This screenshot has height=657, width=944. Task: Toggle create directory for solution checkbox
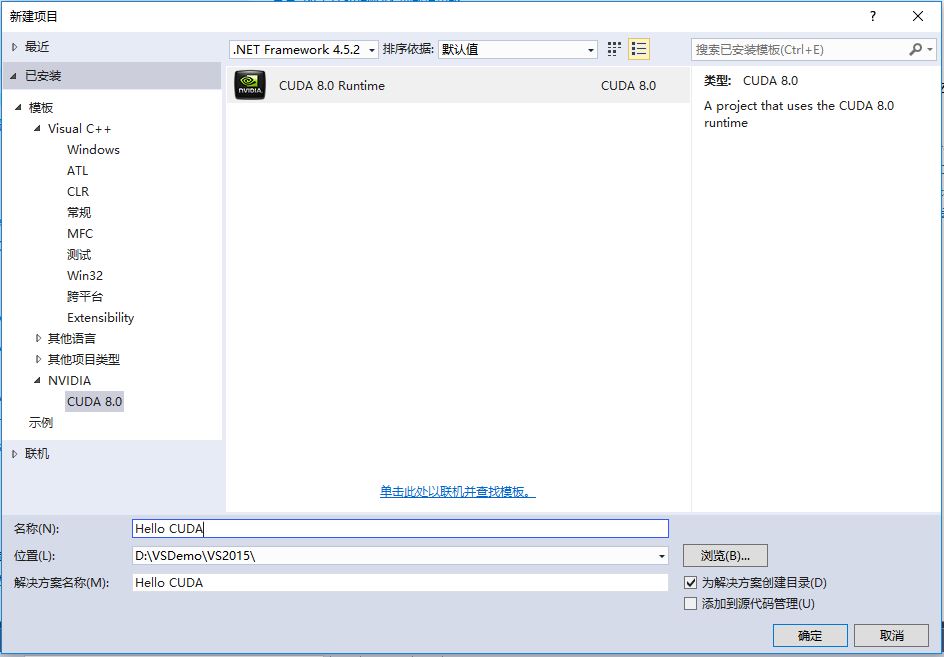click(691, 583)
